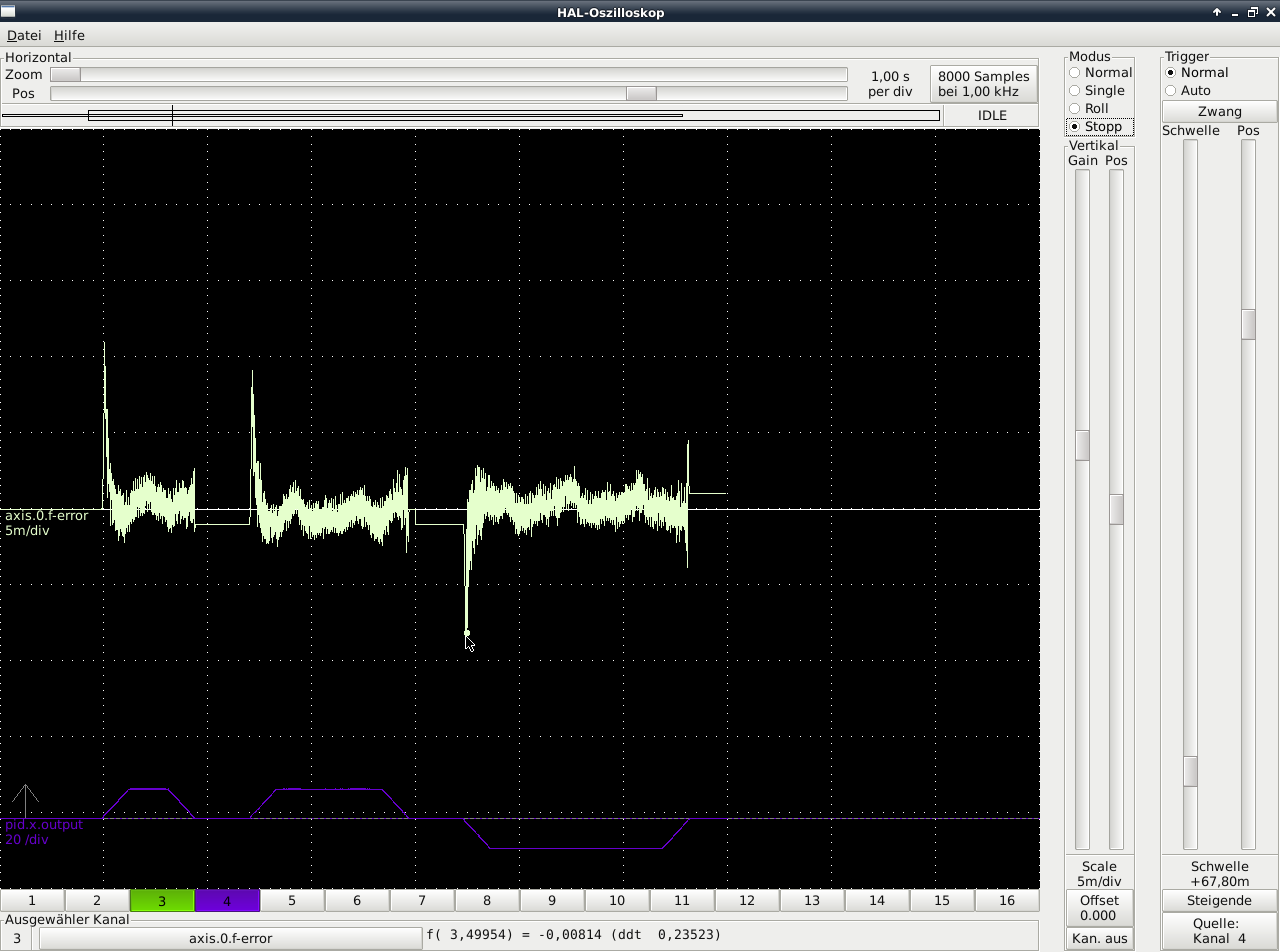Select channel 1
Screen dimensions: 1280x952
click(x=32, y=901)
